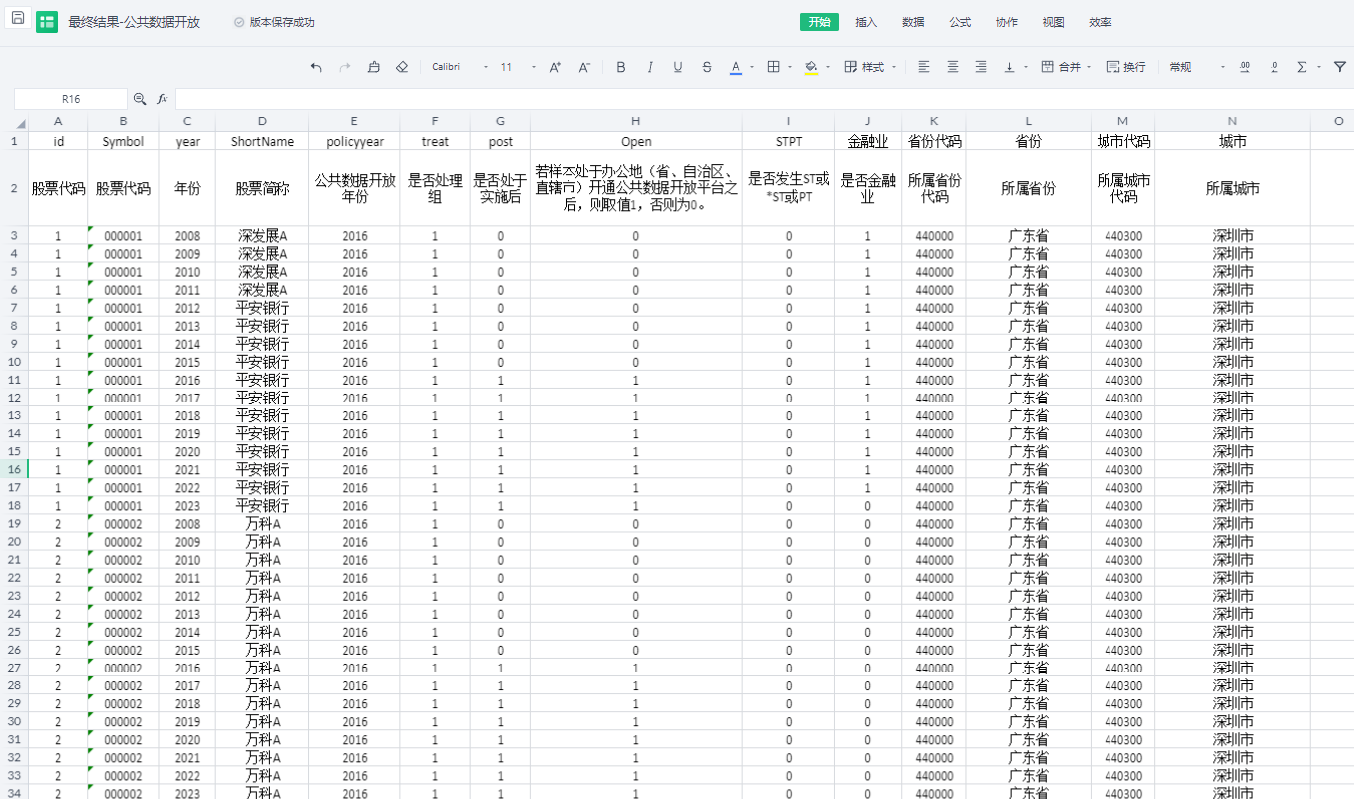Click the zoom magnifier icon beside name box
1354x799 pixels.
pyautogui.click(x=140, y=99)
